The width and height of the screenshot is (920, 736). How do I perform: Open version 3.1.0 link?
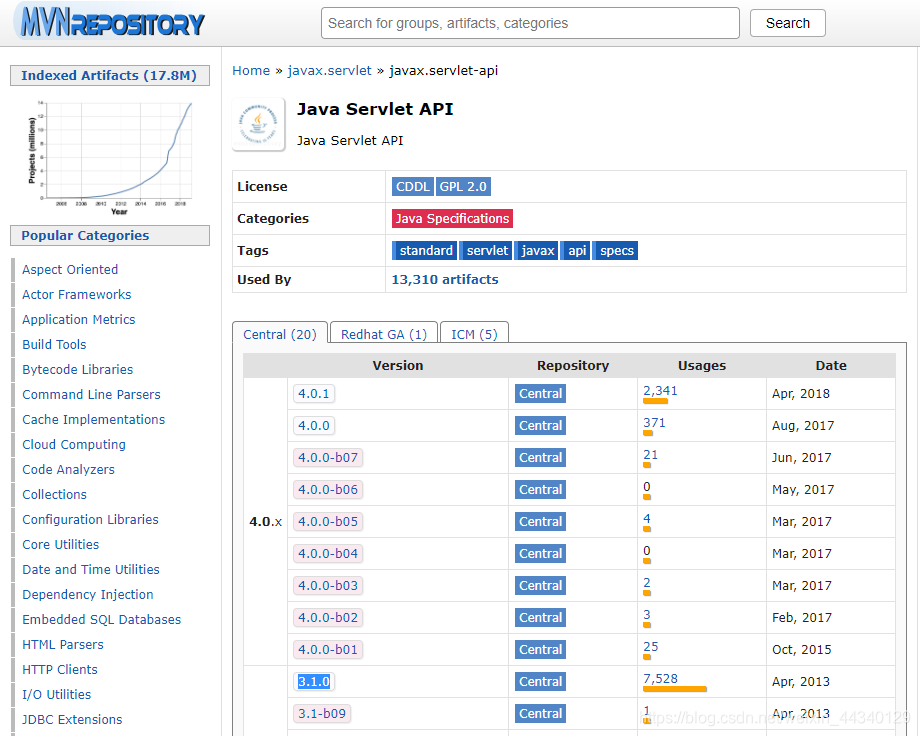coord(314,681)
